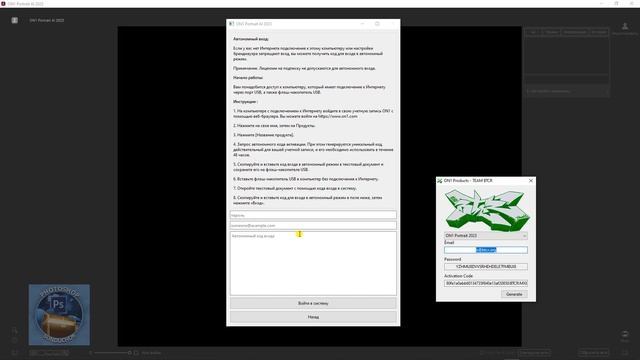Click the Email field in the keygen window

[486, 250]
